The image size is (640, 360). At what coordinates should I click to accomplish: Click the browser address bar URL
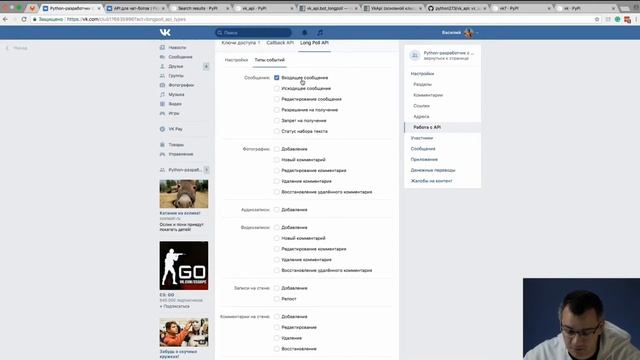126,19
